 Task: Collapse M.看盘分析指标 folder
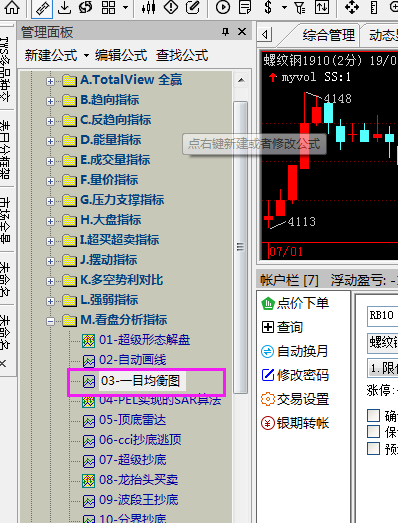(50, 321)
